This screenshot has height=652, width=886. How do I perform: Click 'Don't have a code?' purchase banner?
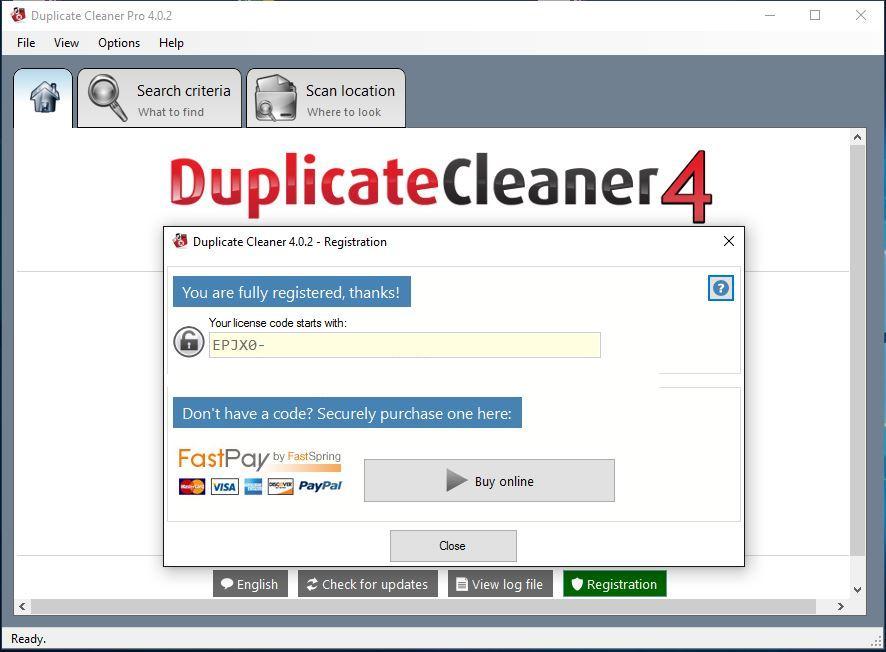[x=347, y=413]
